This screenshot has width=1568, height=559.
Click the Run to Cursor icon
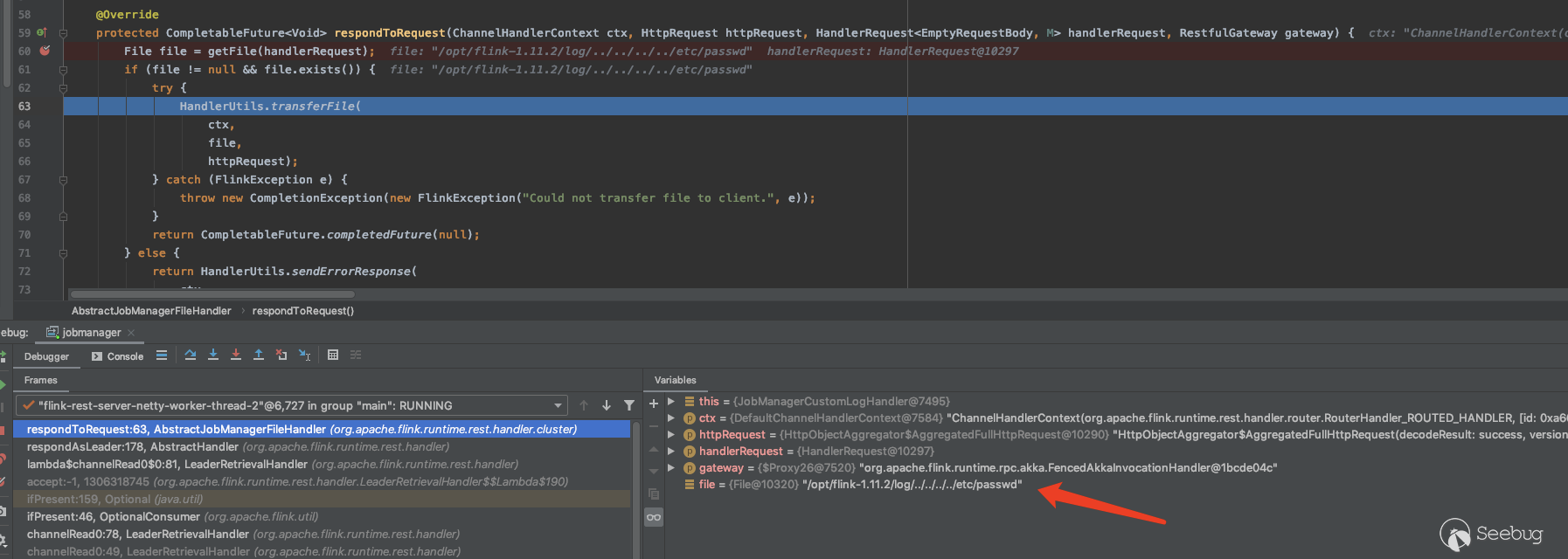304,355
